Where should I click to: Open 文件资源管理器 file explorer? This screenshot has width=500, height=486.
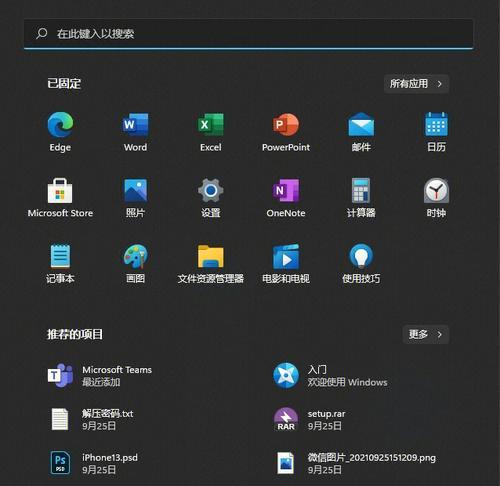[x=211, y=264]
